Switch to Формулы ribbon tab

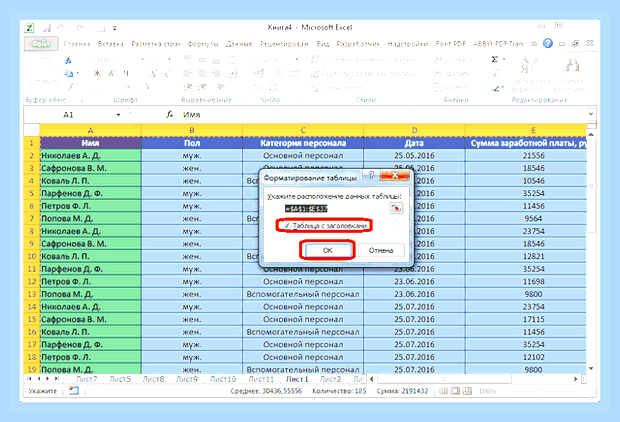point(203,44)
